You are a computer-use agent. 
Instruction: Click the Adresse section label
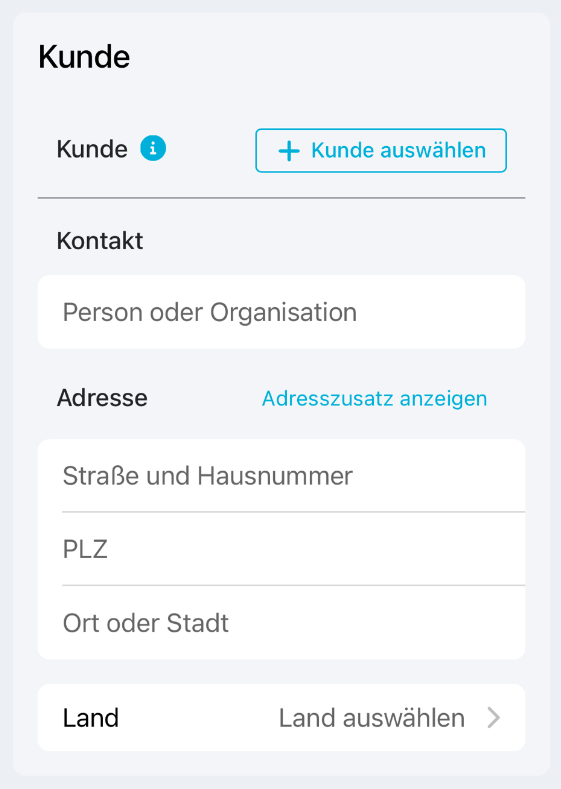pyautogui.click(x=102, y=398)
